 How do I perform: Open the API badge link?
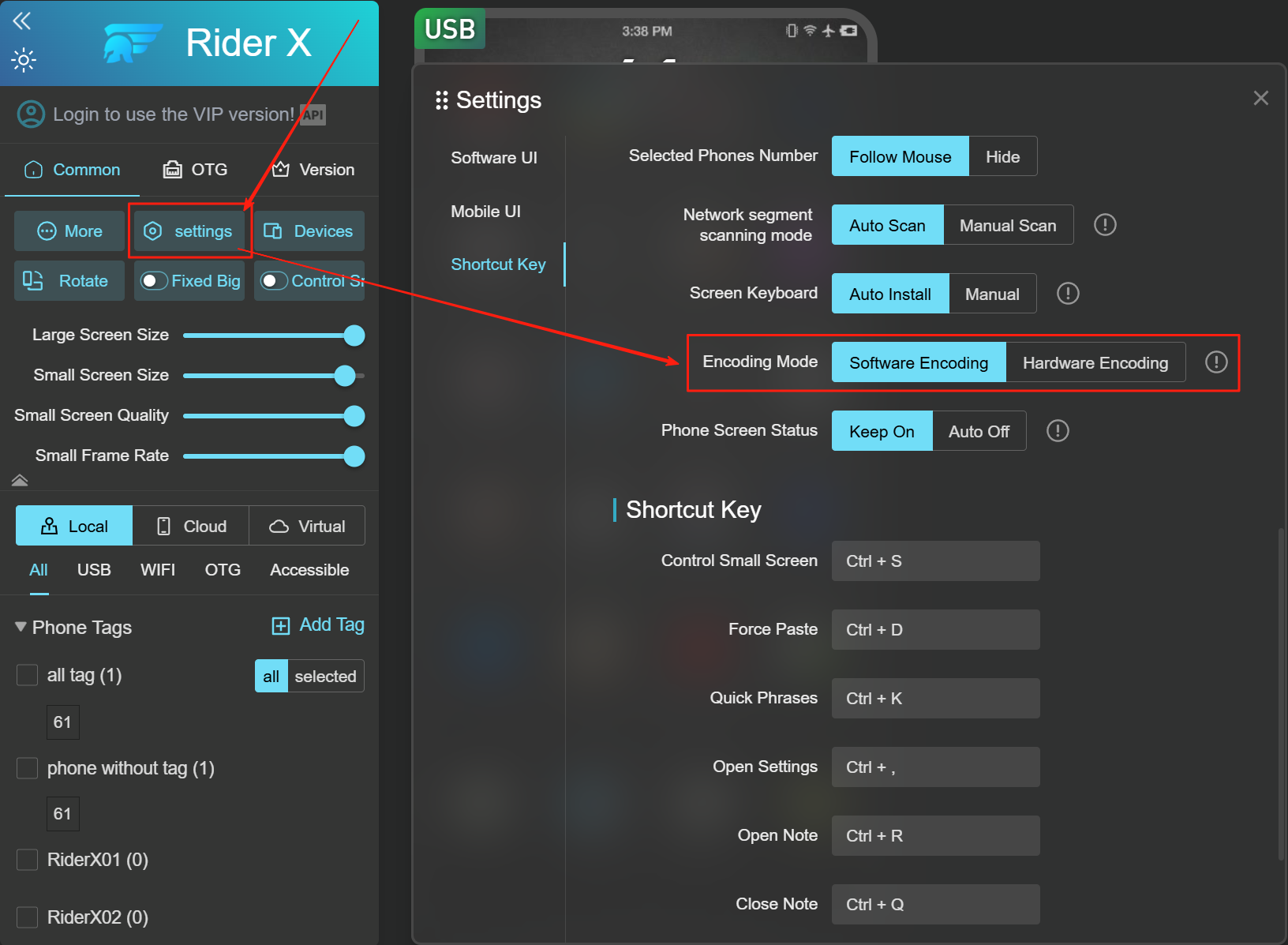pos(313,115)
